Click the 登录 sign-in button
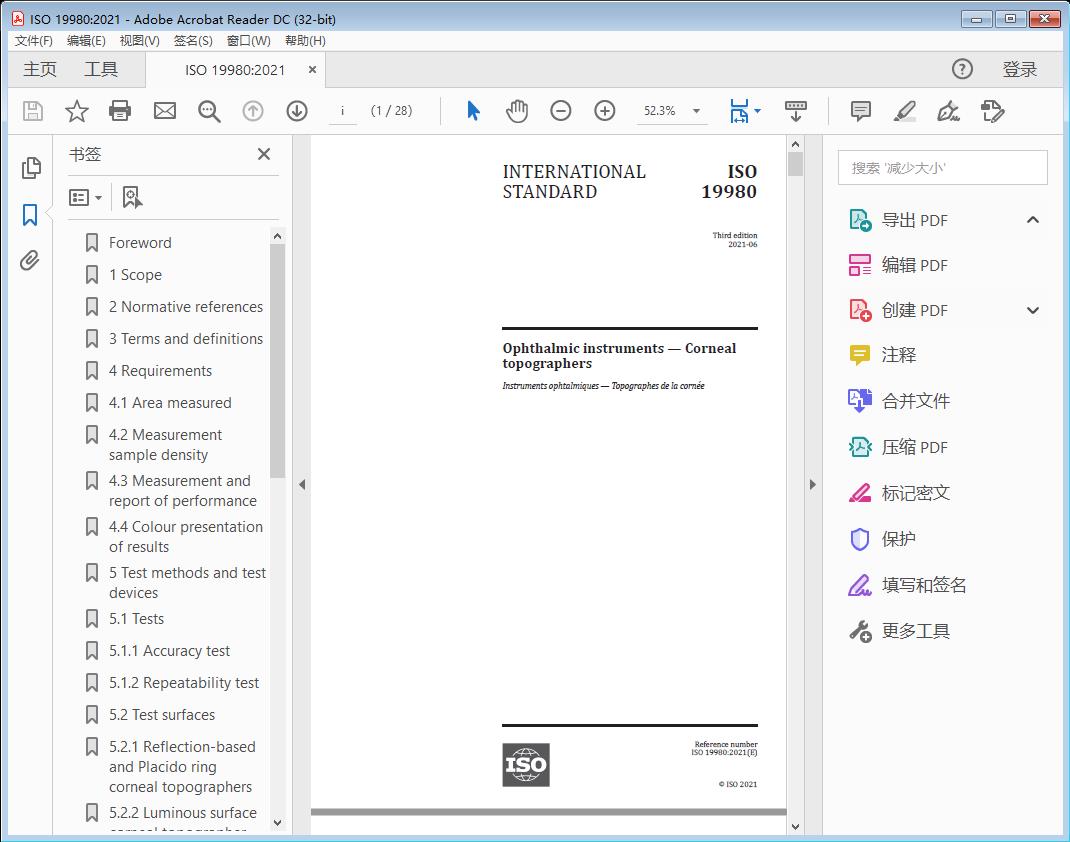 coord(1019,69)
